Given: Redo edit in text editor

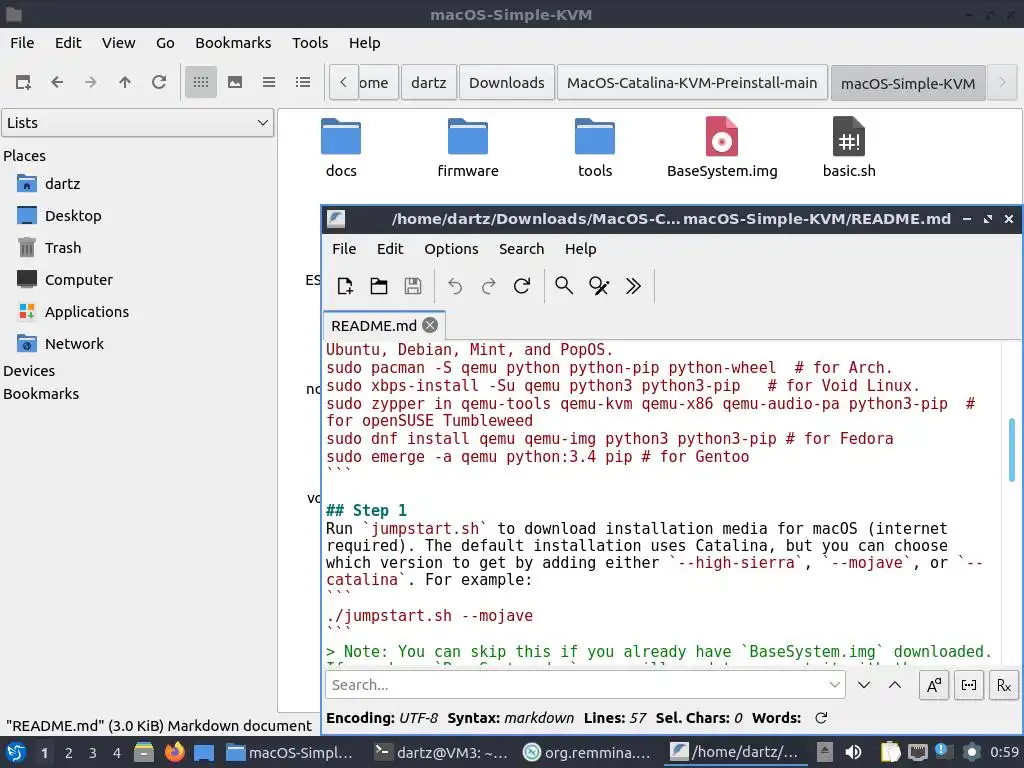Looking at the screenshot, I should [x=488, y=286].
